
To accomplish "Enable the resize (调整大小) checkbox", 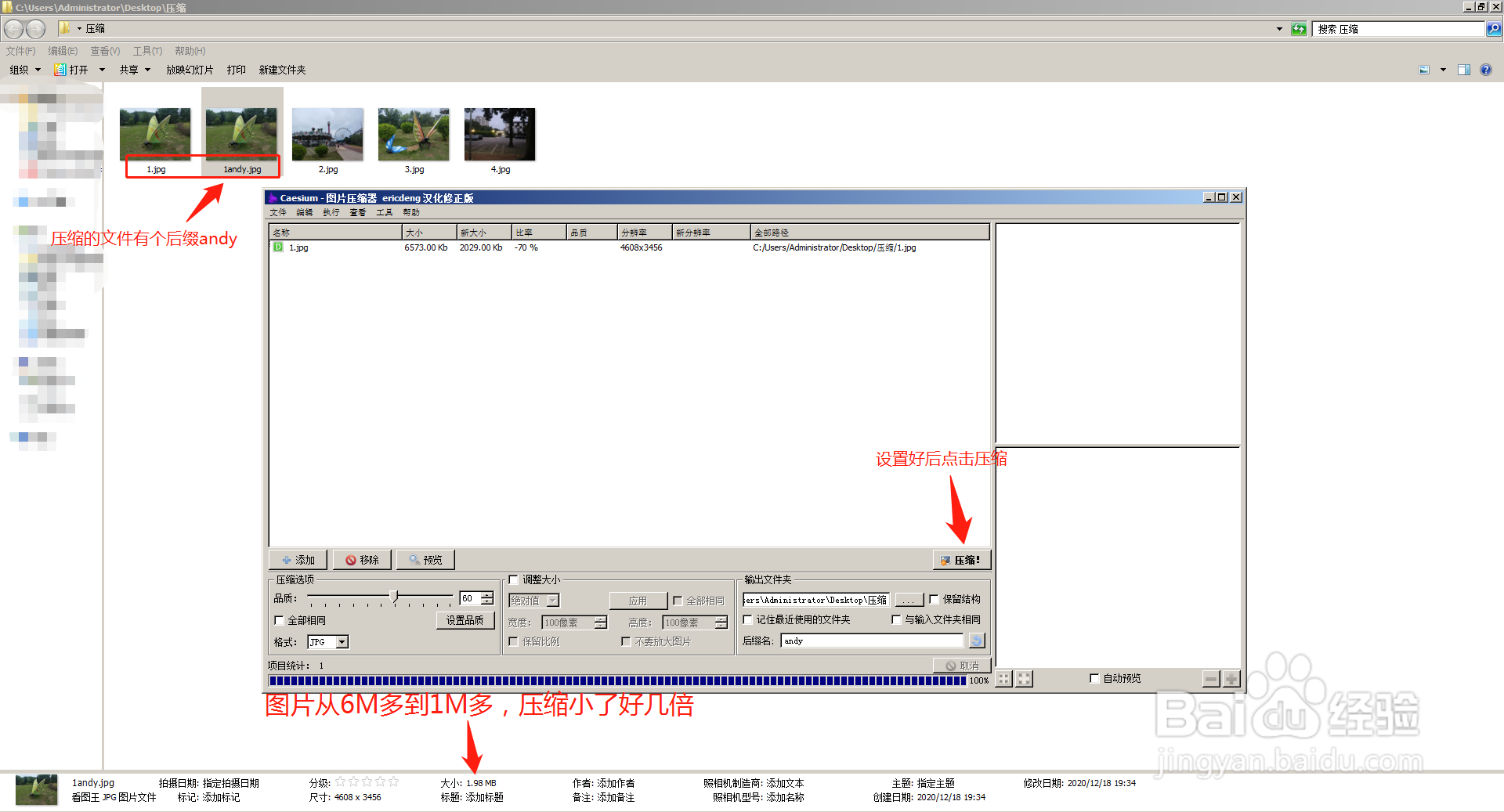I will tap(514, 580).
